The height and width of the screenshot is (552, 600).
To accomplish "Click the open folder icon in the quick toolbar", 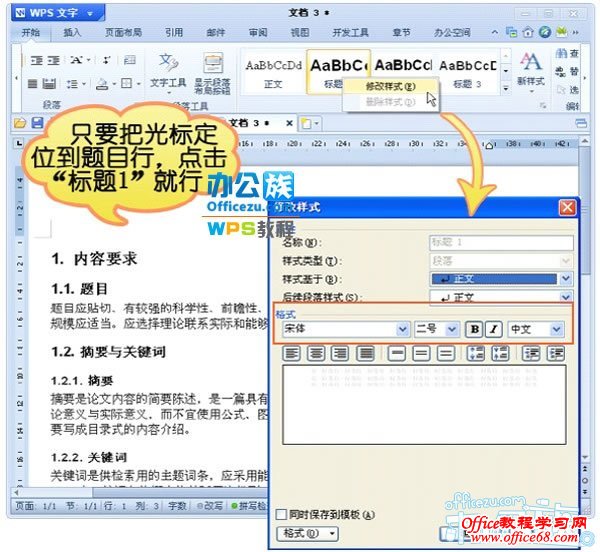I will click(20, 123).
